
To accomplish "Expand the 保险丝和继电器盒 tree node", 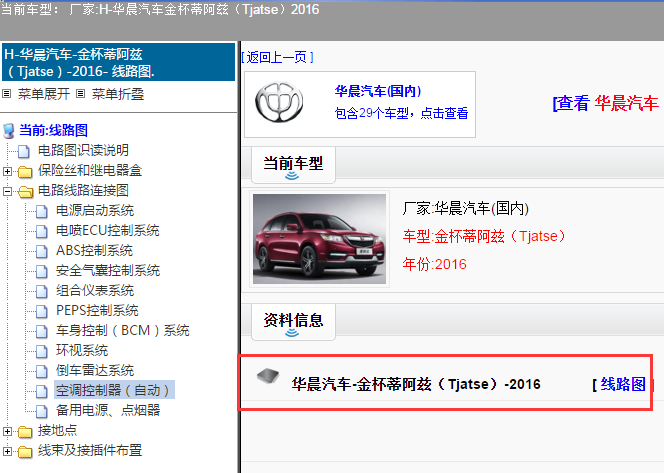I will pyautogui.click(x=7, y=171).
